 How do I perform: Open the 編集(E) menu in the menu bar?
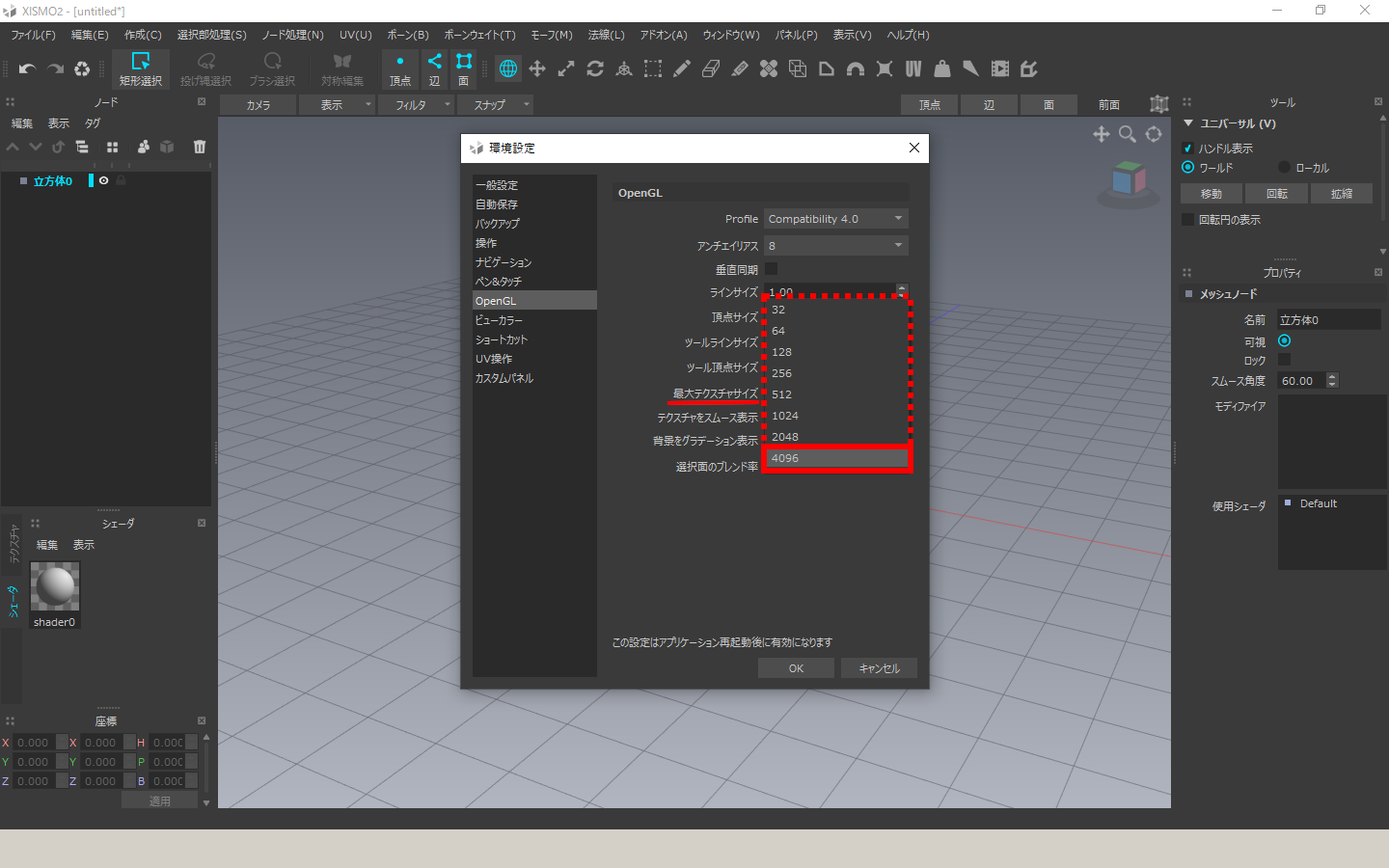click(90, 35)
